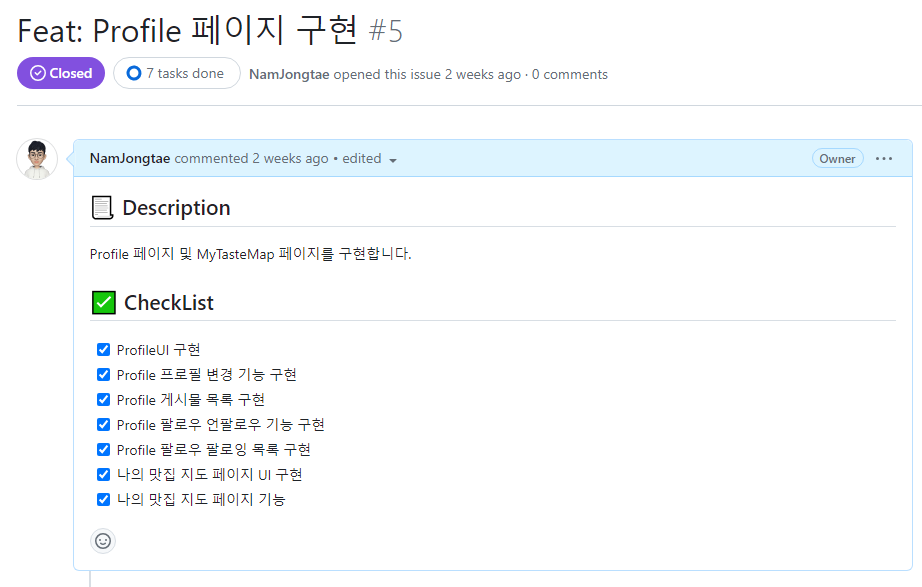Uncheck 'Profile 게시물 목록 구현' task

[x=103, y=399]
